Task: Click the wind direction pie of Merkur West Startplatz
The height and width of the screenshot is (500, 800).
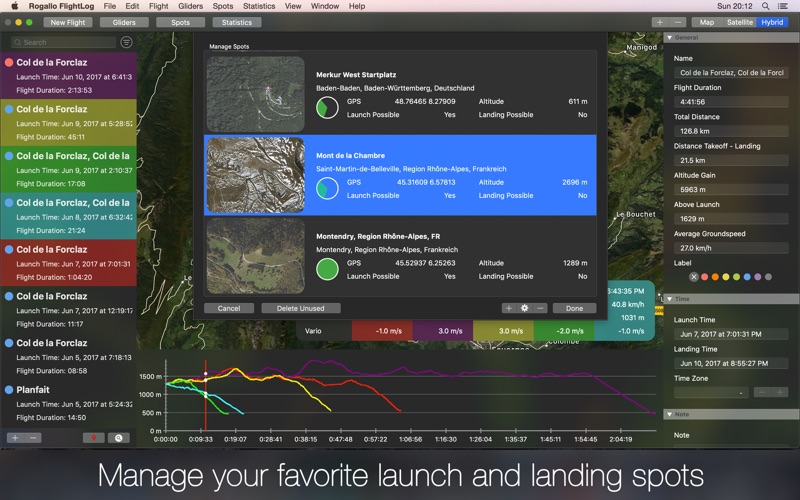Action: tap(327, 108)
